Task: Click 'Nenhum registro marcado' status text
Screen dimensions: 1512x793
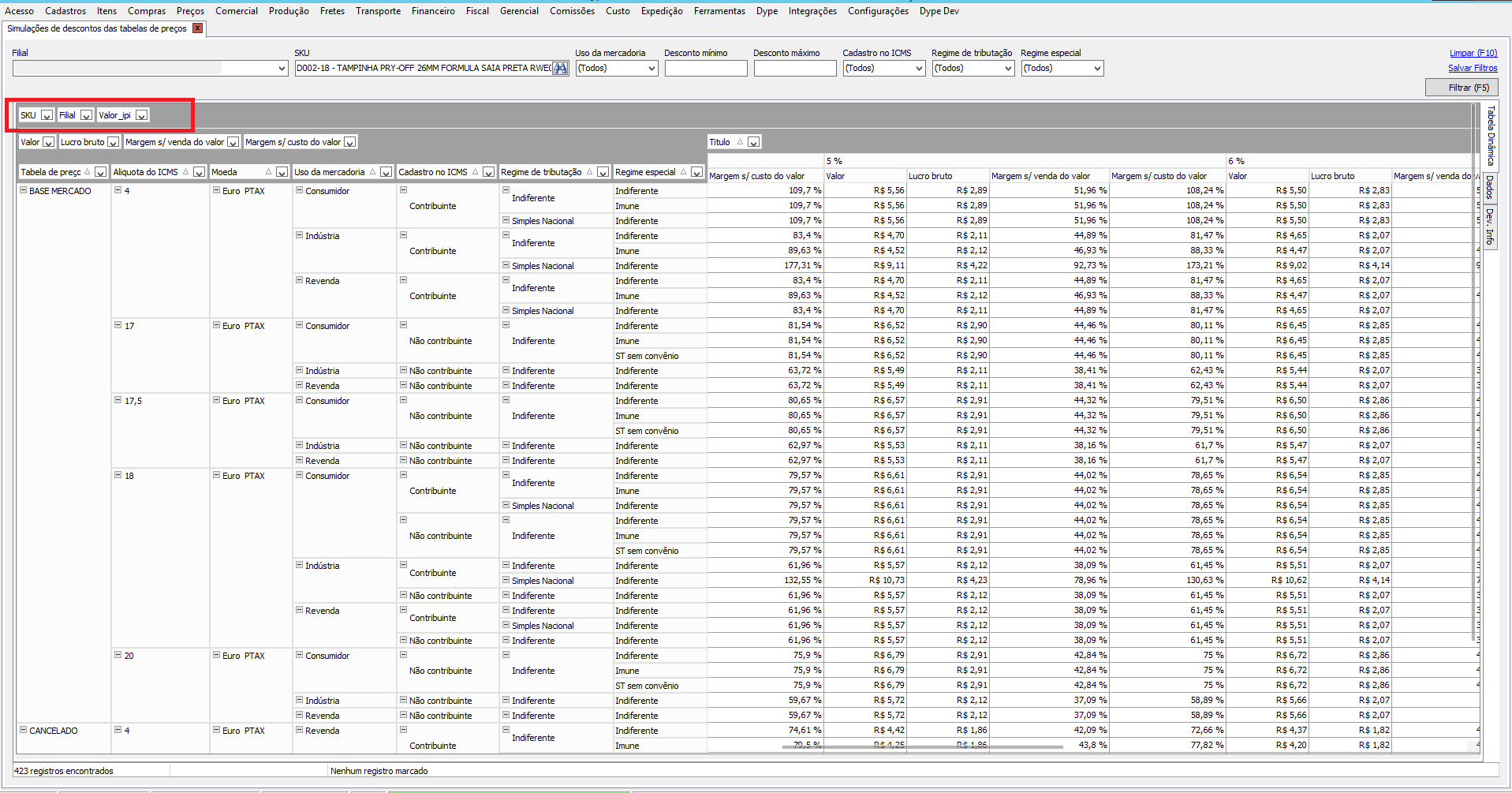Action: (x=379, y=771)
